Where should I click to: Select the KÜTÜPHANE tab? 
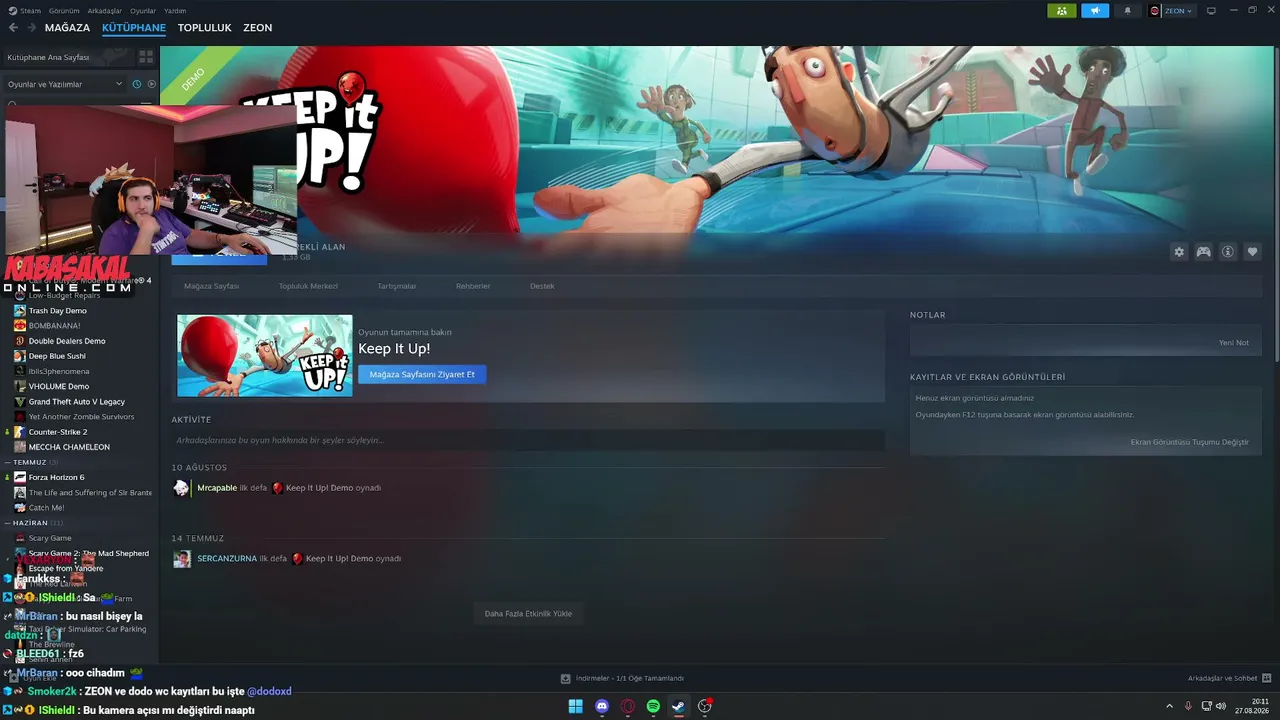pos(134,28)
